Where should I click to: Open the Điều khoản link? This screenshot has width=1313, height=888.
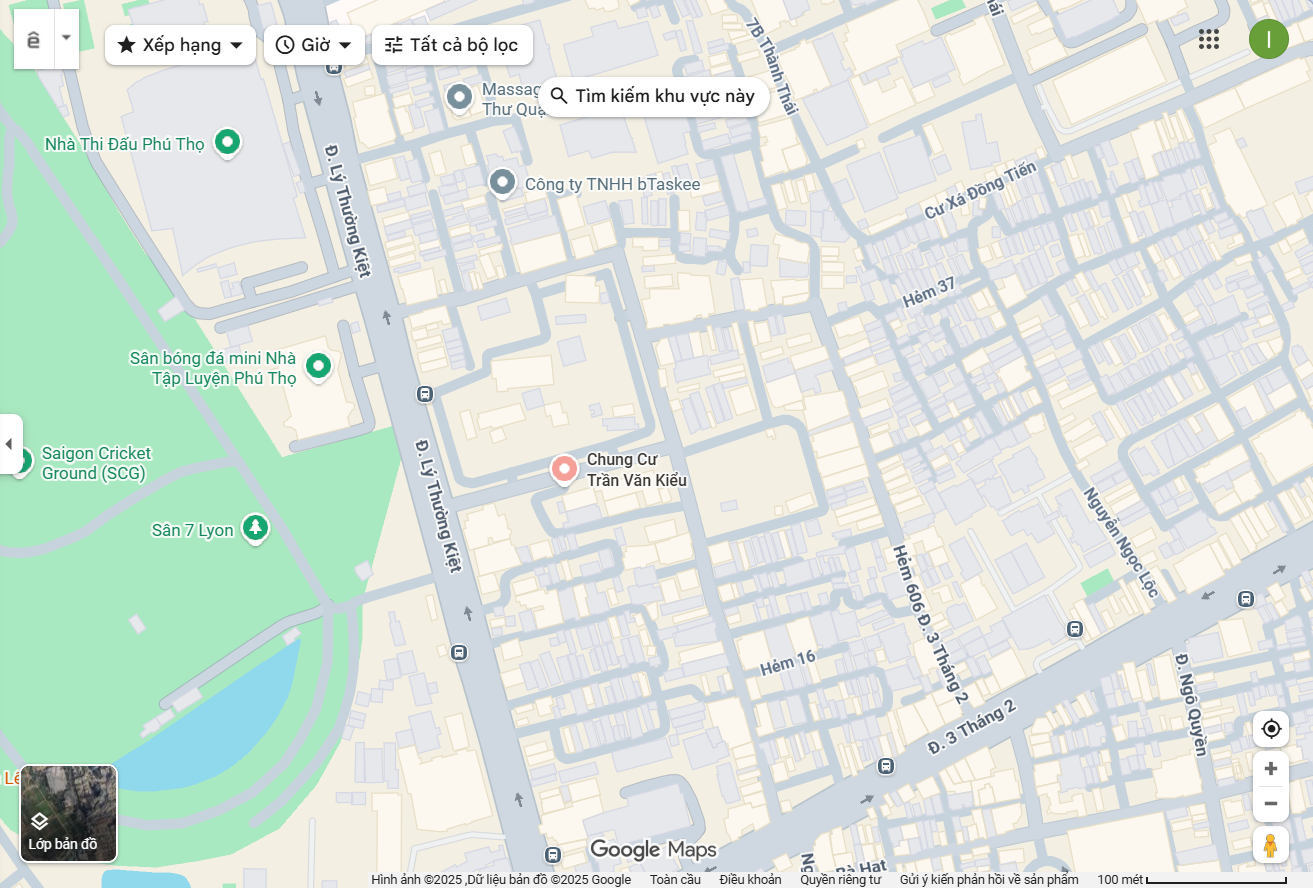[750, 880]
